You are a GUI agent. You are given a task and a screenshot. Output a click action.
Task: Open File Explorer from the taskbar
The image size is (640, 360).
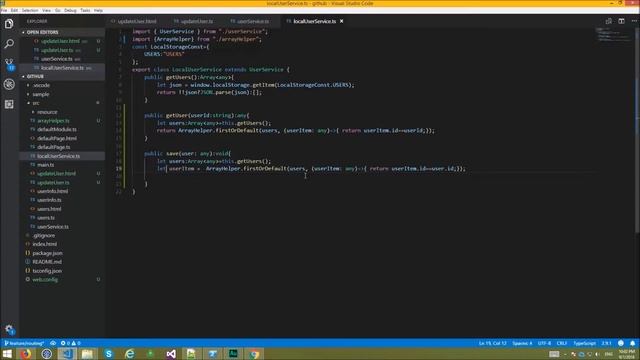[x=87, y=354]
